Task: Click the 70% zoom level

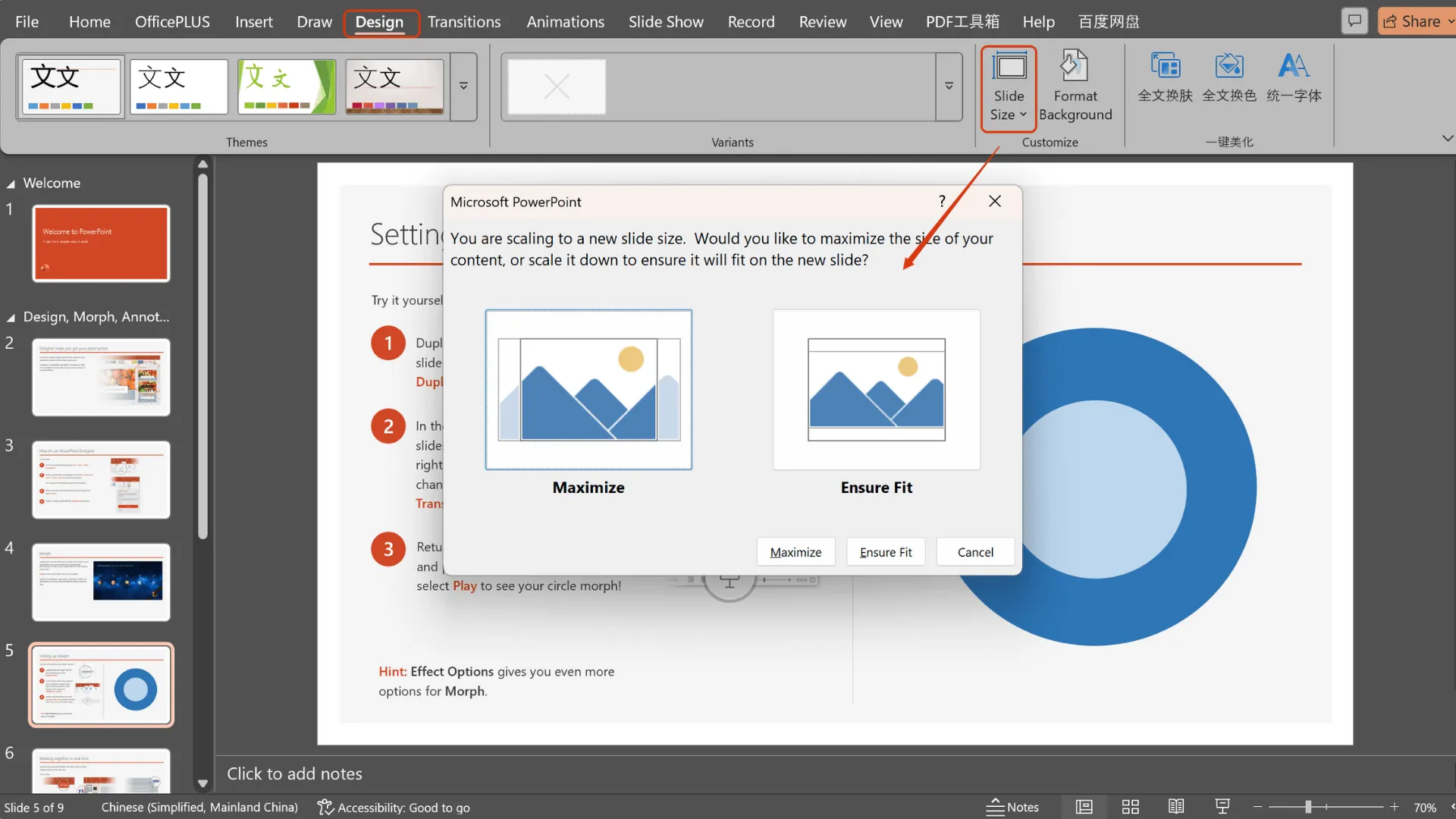Action: pos(1424,808)
